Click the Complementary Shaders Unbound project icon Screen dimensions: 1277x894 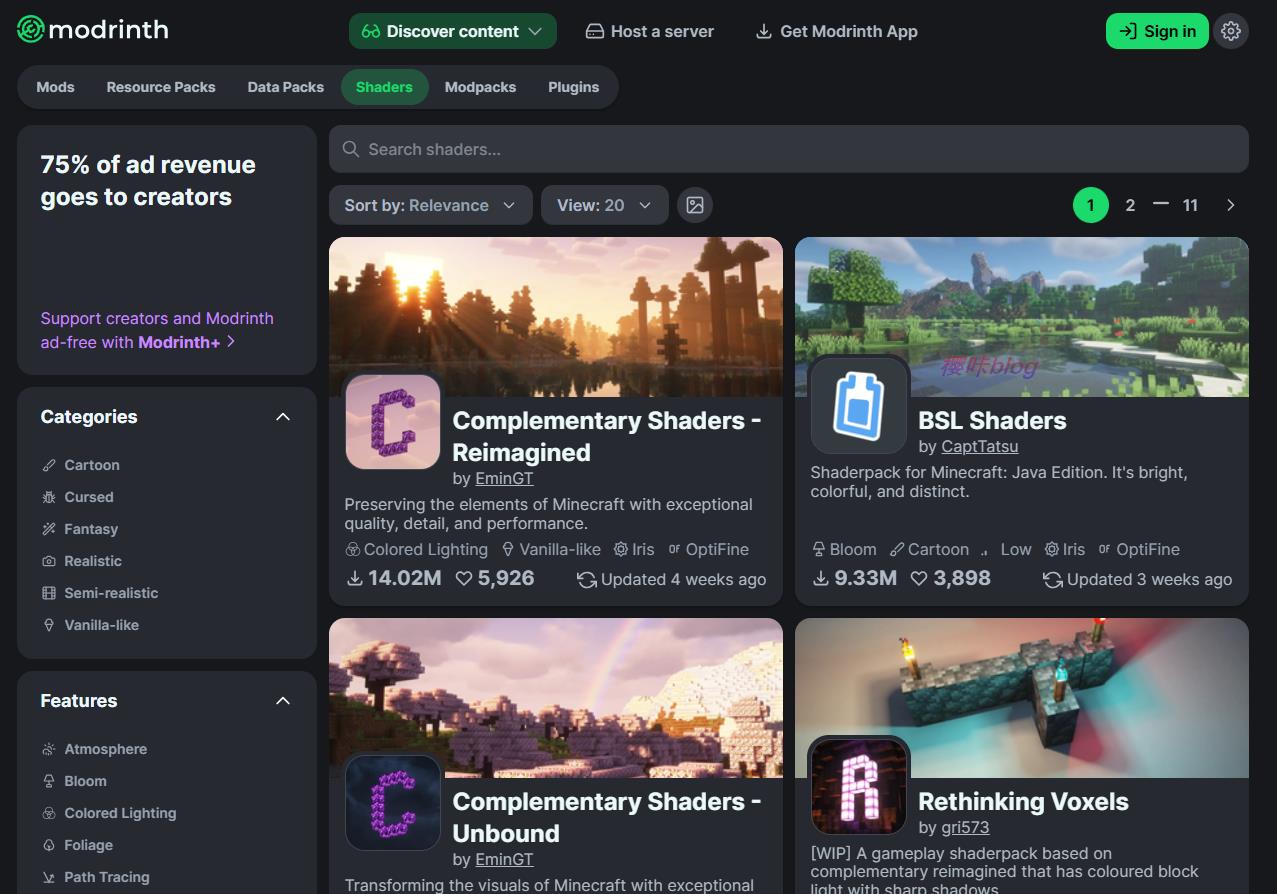(x=393, y=803)
